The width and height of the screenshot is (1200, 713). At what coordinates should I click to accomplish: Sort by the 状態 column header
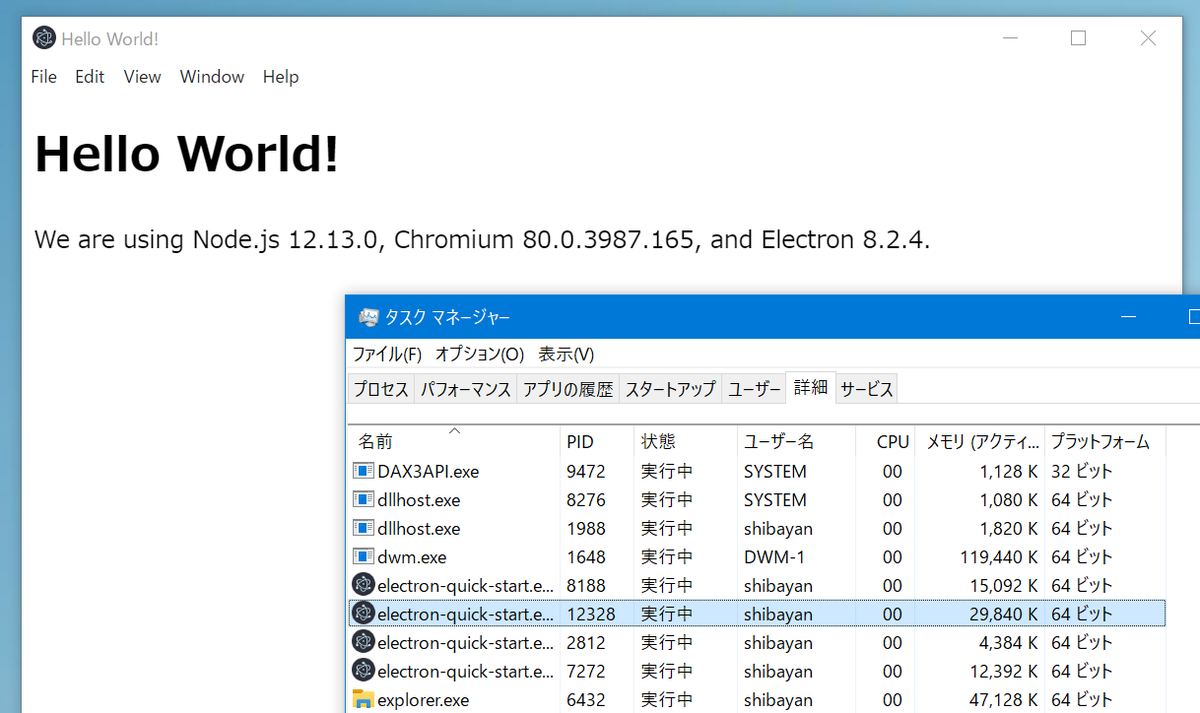(x=686, y=441)
